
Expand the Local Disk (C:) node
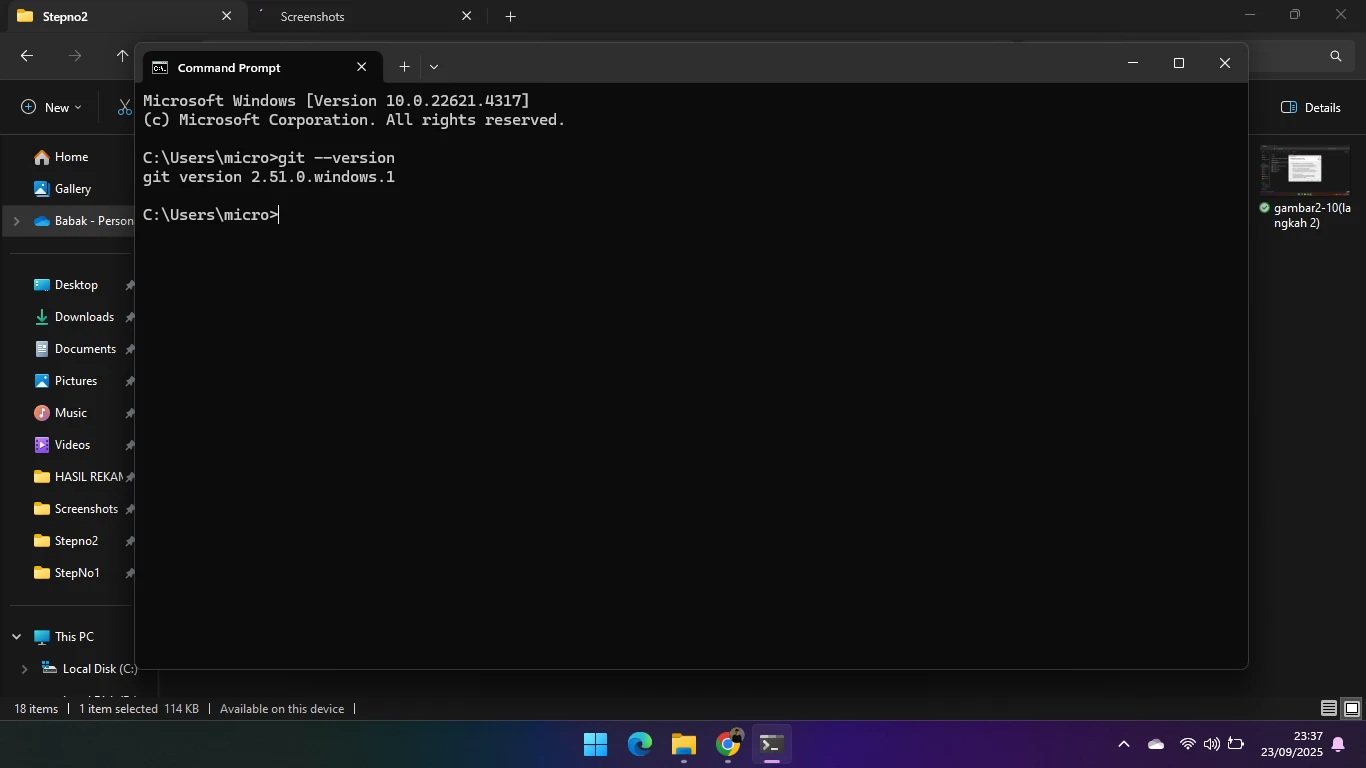click(x=24, y=669)
